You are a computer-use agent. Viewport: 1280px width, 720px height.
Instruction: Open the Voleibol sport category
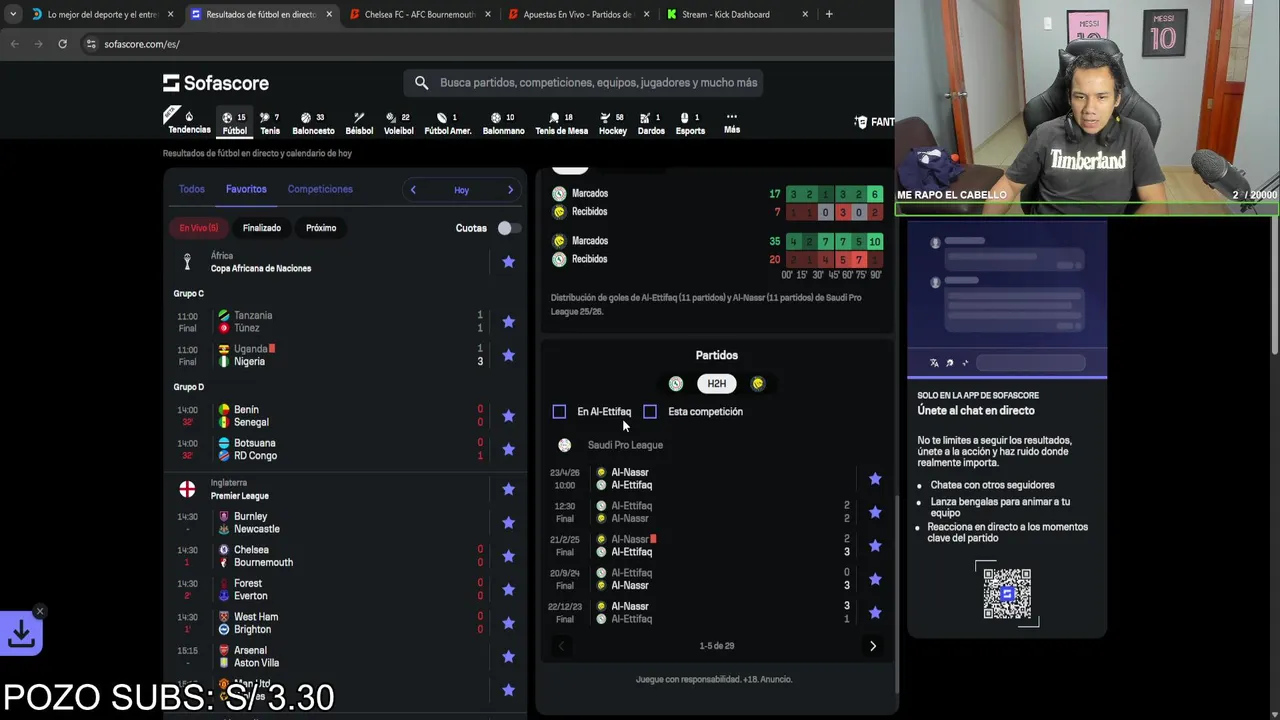398,123
